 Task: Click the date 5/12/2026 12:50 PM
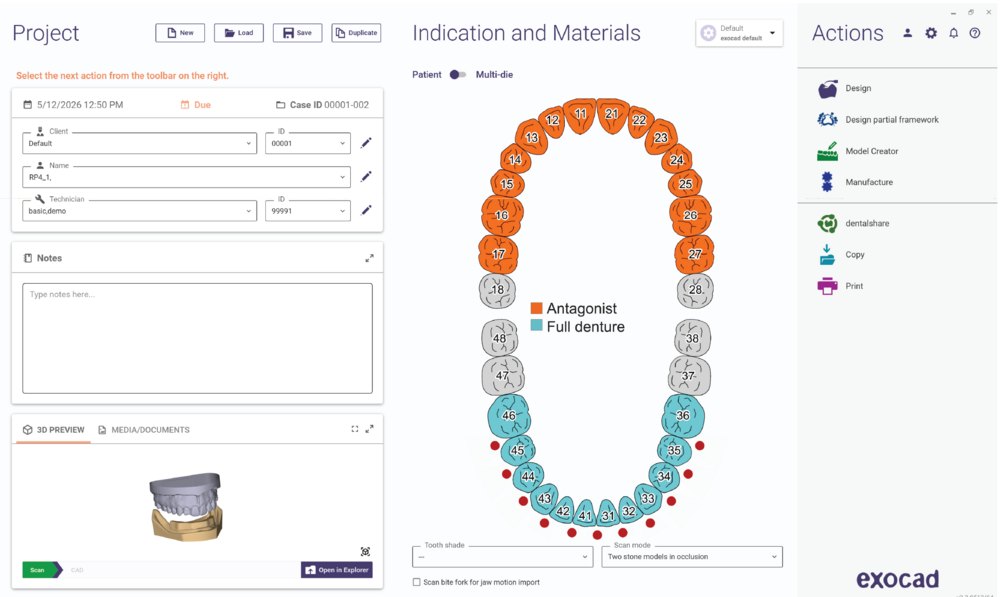(80, 105)
